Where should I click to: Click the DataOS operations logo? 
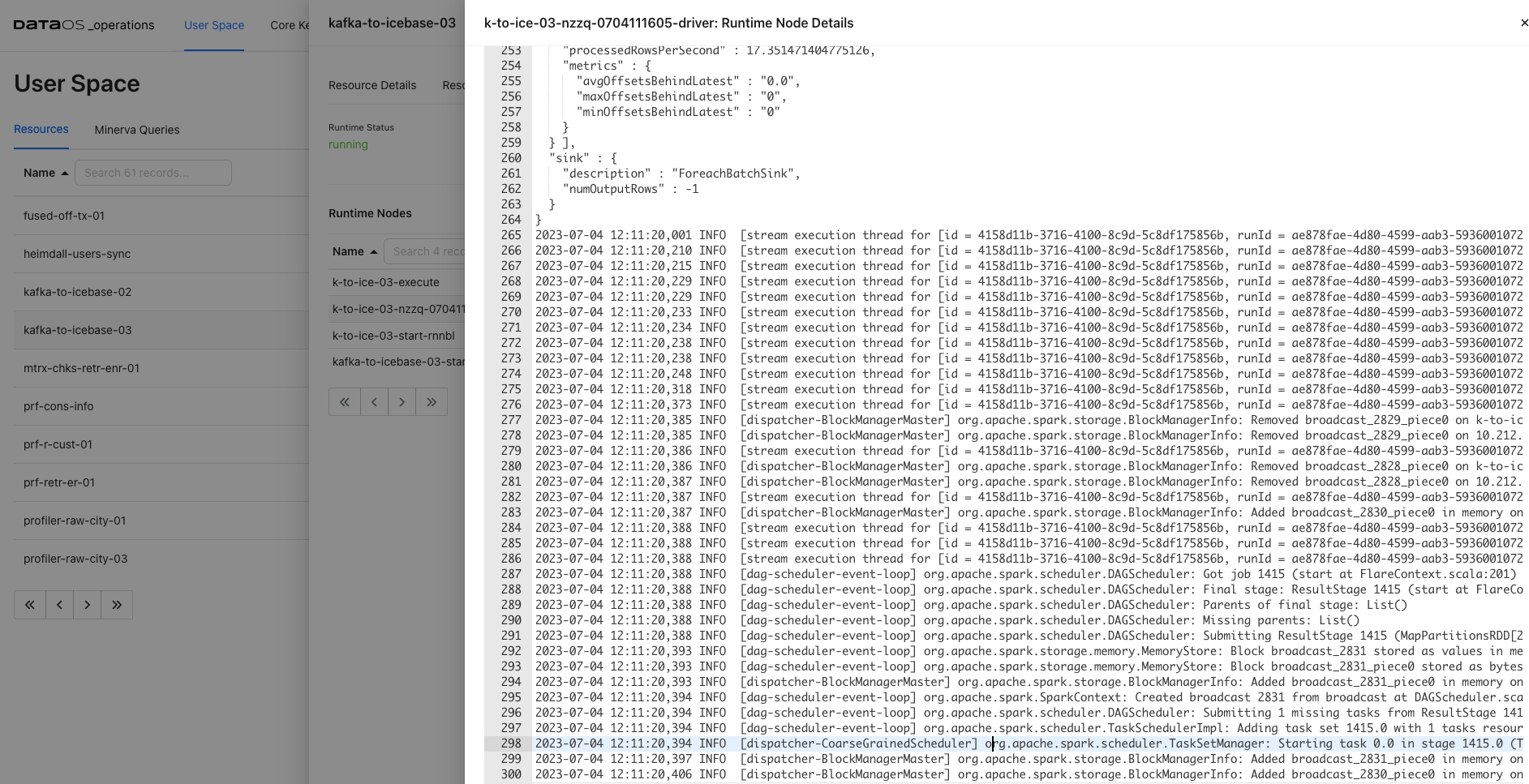coord(84,25)
